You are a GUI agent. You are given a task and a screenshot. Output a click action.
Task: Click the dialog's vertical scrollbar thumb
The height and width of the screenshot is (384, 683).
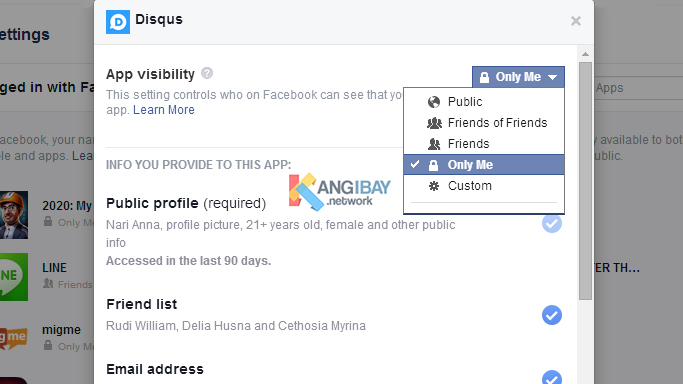coord(585,181)
